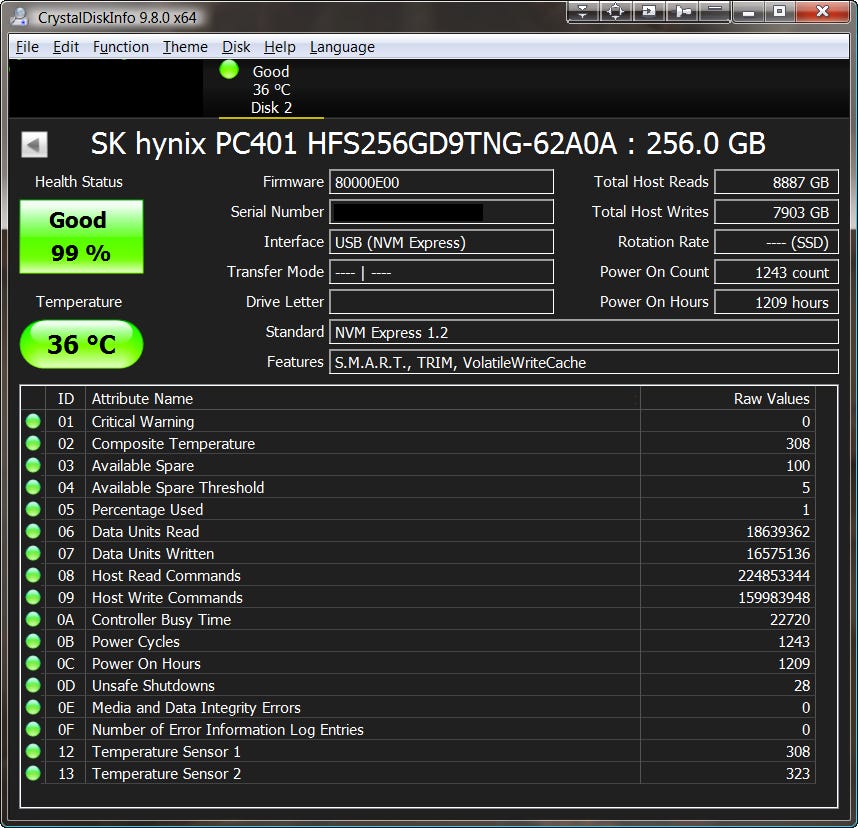Click the down-arrow funnel icon in title bar
The width and height of the screenshot is (858, 828).
coord(583,12)
